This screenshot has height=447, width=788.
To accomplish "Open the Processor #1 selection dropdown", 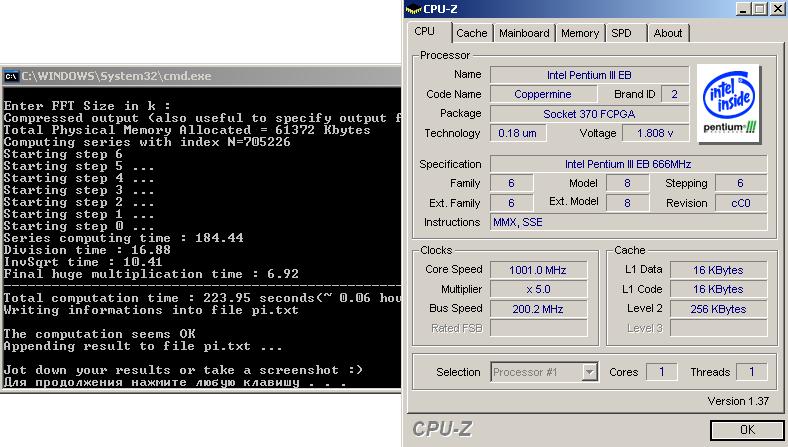I will click(x=544, y=372).
